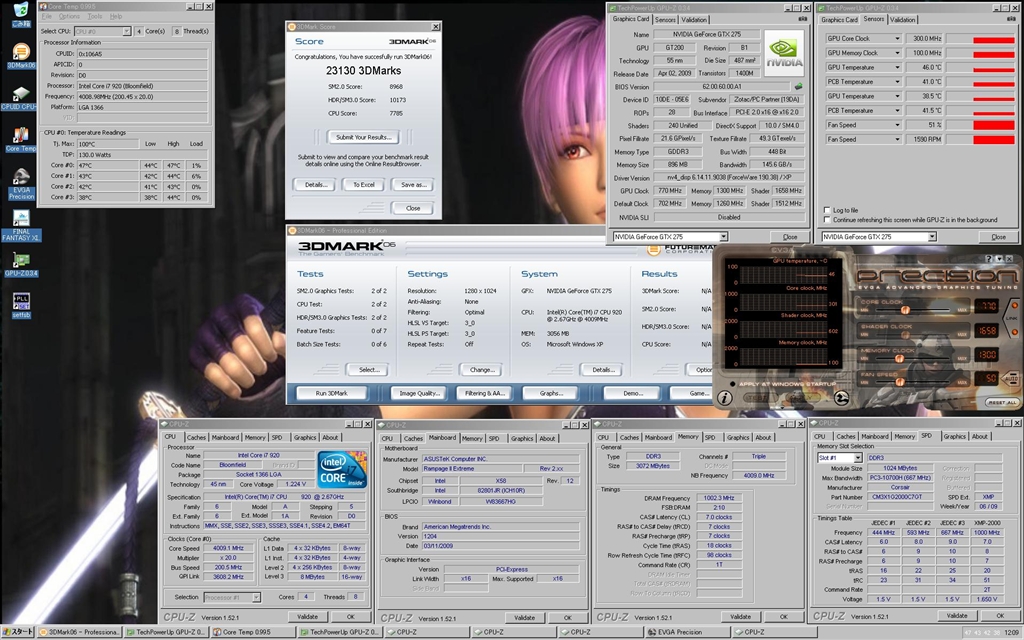Click the Core Temp taskbar button
The image size is (1024, 640).
245,632
